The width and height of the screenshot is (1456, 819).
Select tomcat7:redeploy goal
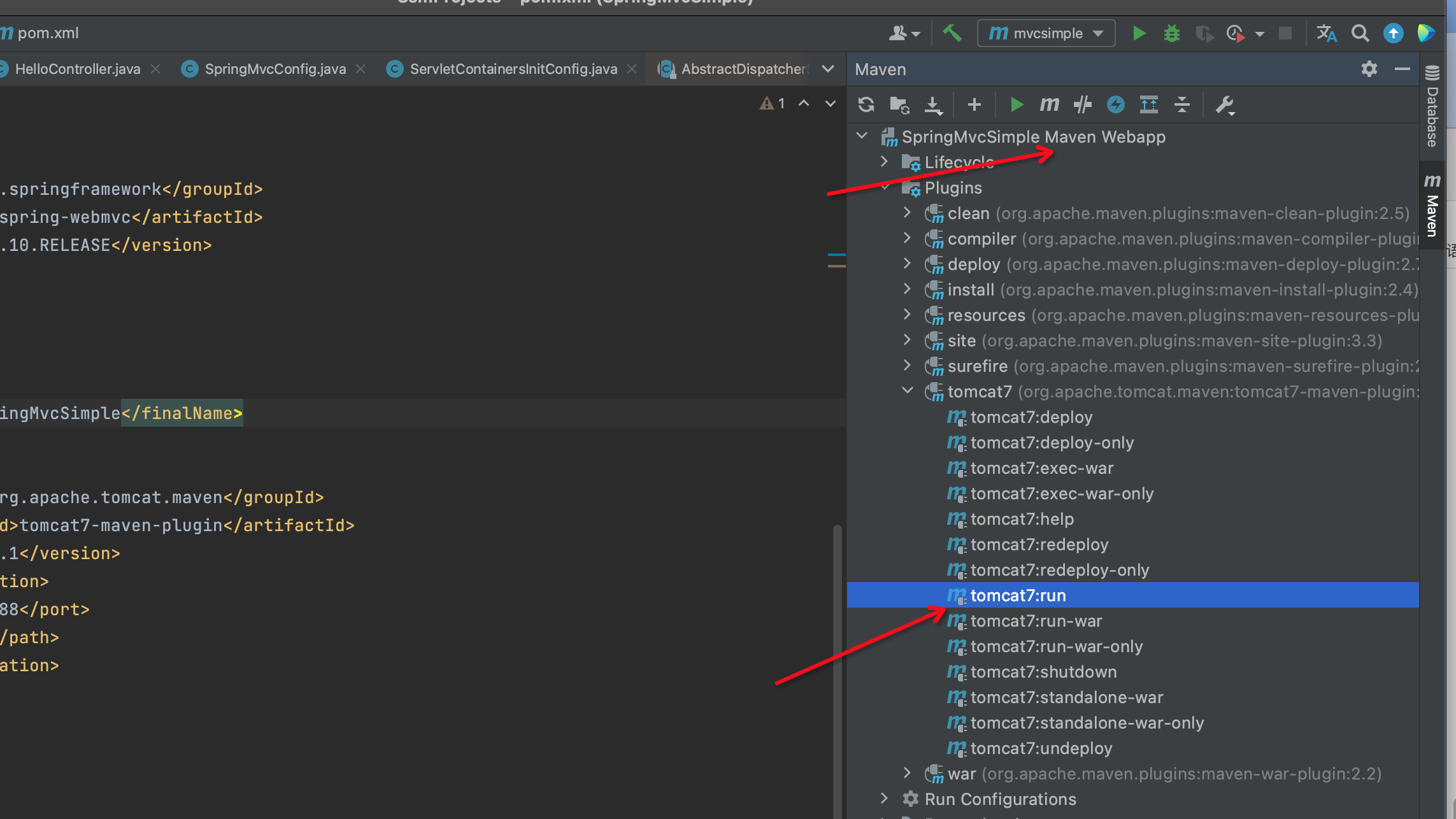pyautogui.click(x=1132, y=545)
